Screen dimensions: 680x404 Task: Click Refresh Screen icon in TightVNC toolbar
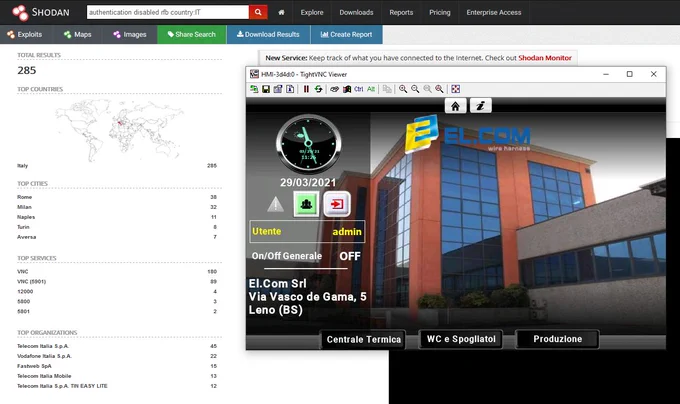click(x=319, y=89)
